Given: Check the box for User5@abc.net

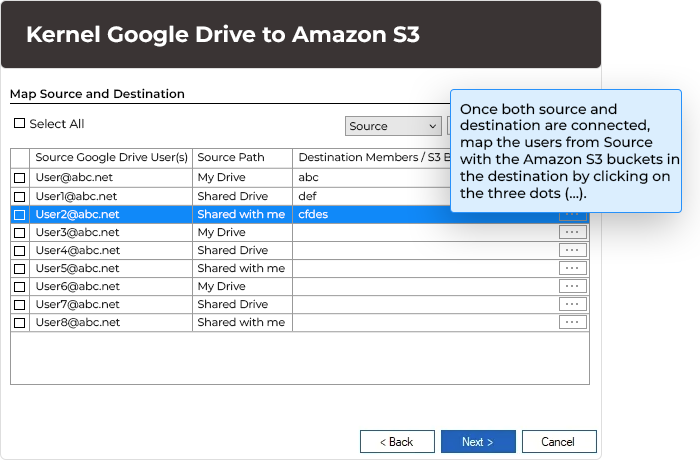Looking at the screenshot, I should (x=20, y=269).
